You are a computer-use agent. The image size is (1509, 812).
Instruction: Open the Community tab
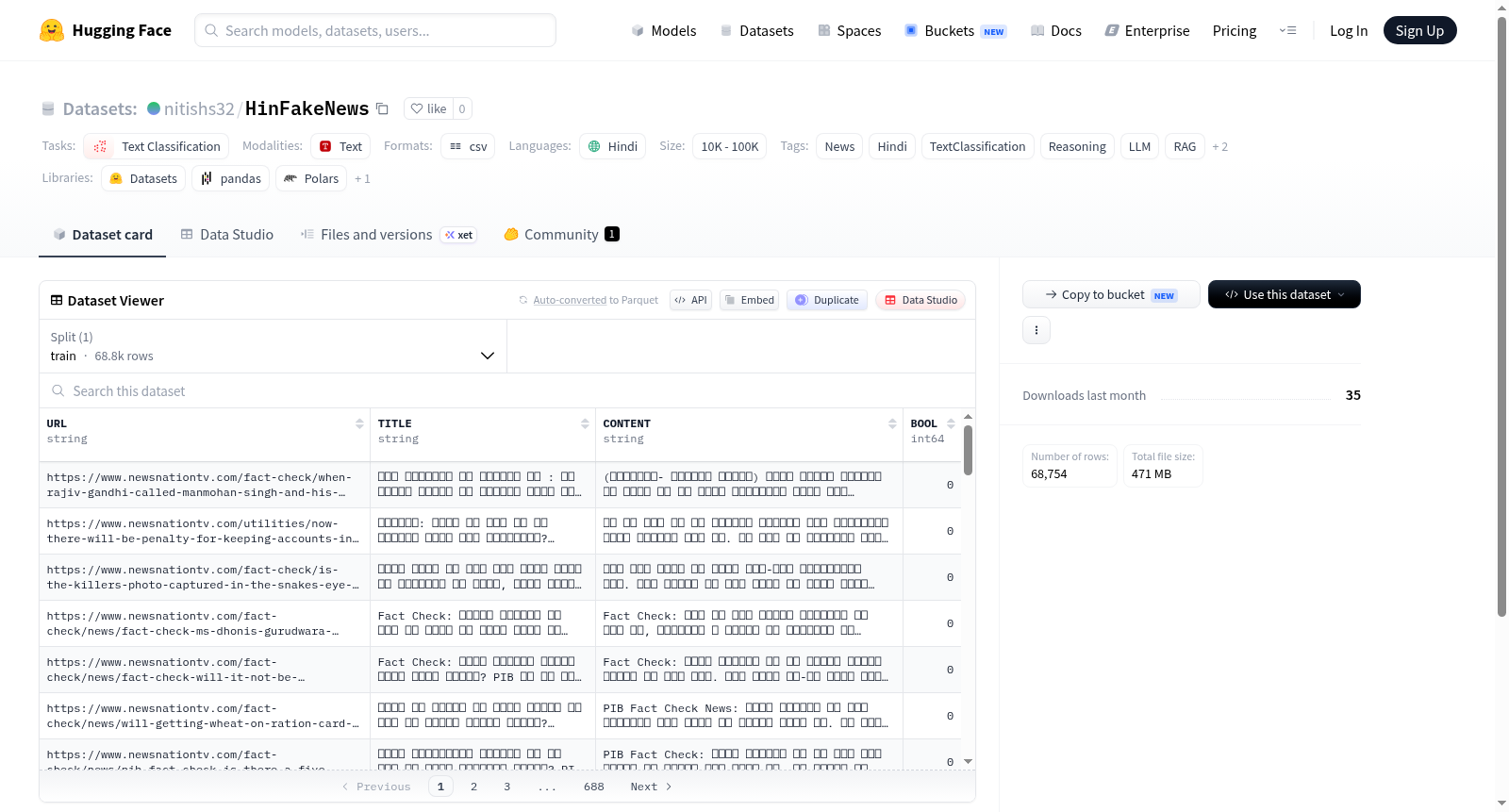pos(561,234)
